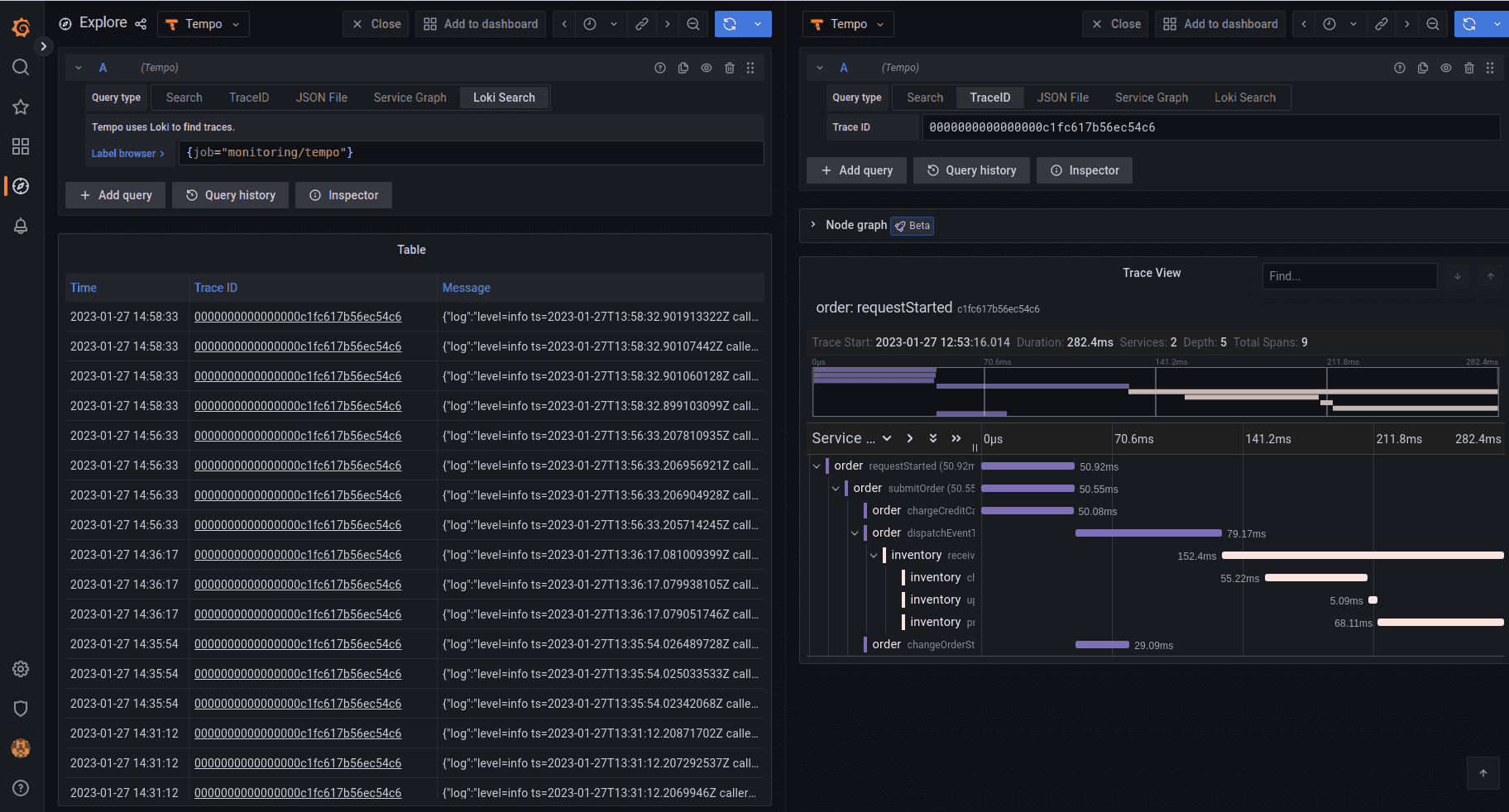
Task: Open Inspector in right pane
Action: coord(1085,170)
